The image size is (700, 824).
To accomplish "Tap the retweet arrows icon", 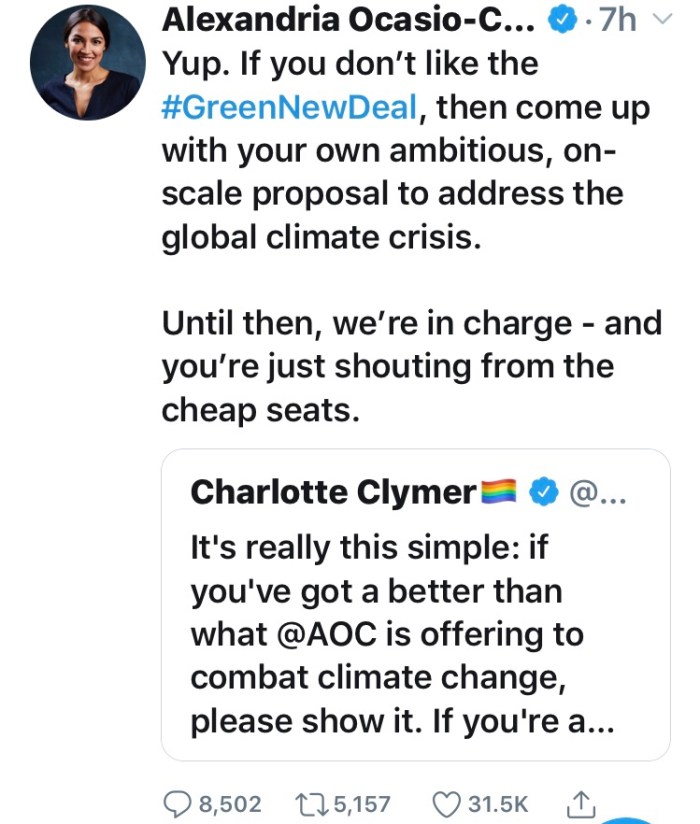I will (x=315, y=802).
